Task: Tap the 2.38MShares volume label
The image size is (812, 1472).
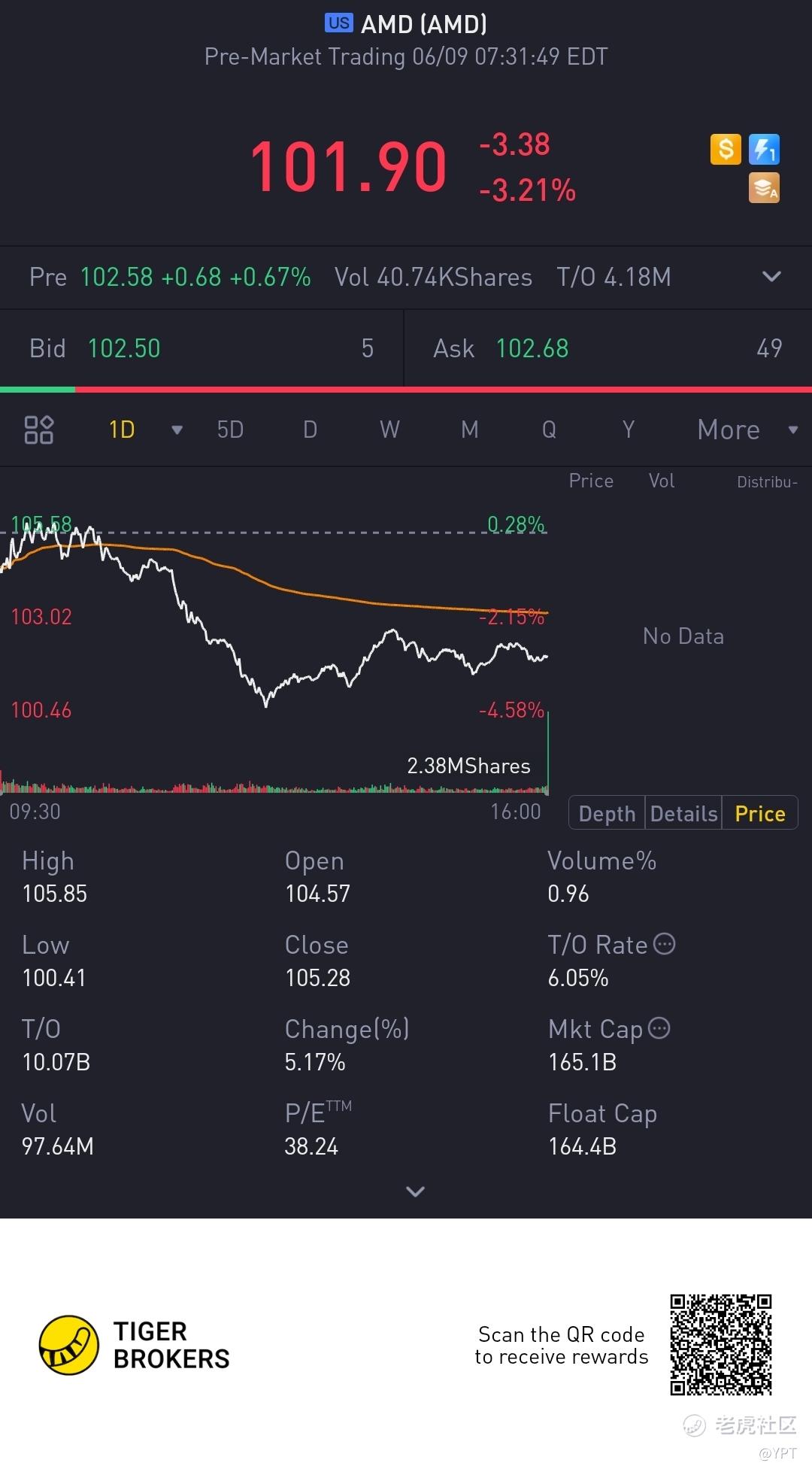Action: coord(468,766)
